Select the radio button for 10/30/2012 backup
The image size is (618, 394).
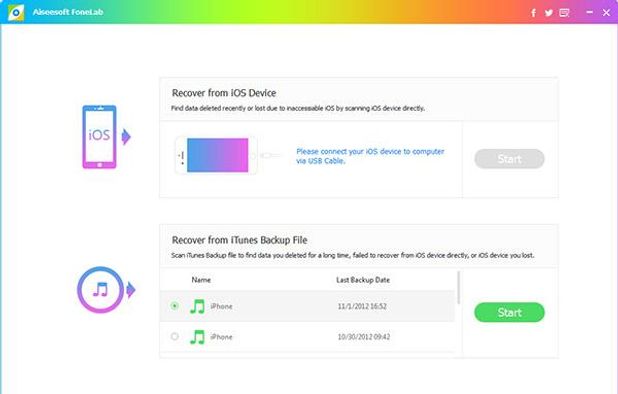pos(175,336)
